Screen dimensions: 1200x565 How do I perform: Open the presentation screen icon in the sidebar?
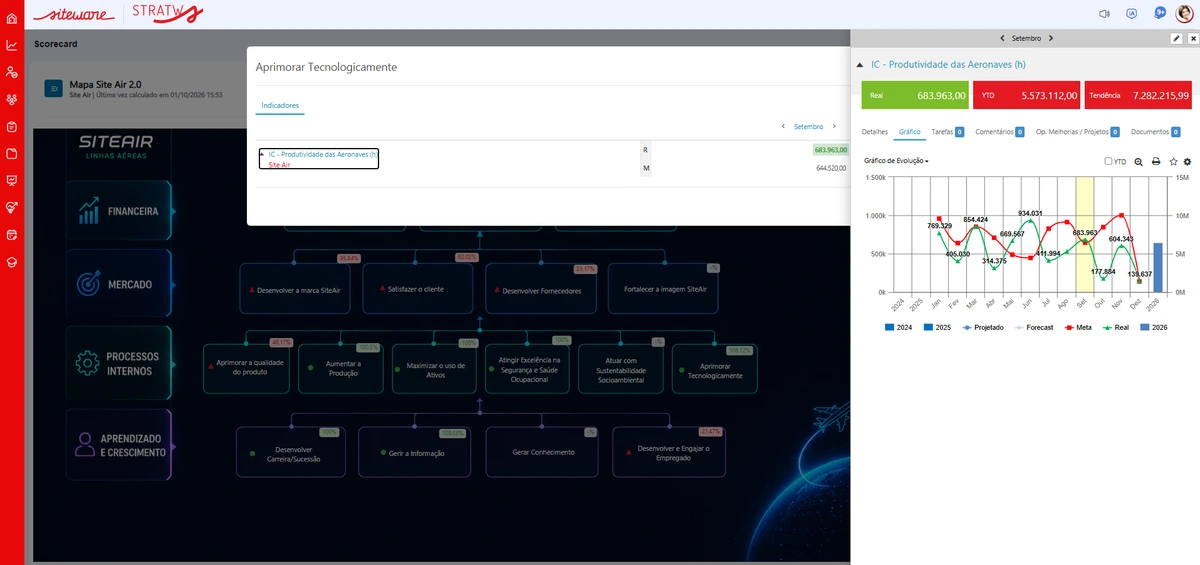(11, 180)
